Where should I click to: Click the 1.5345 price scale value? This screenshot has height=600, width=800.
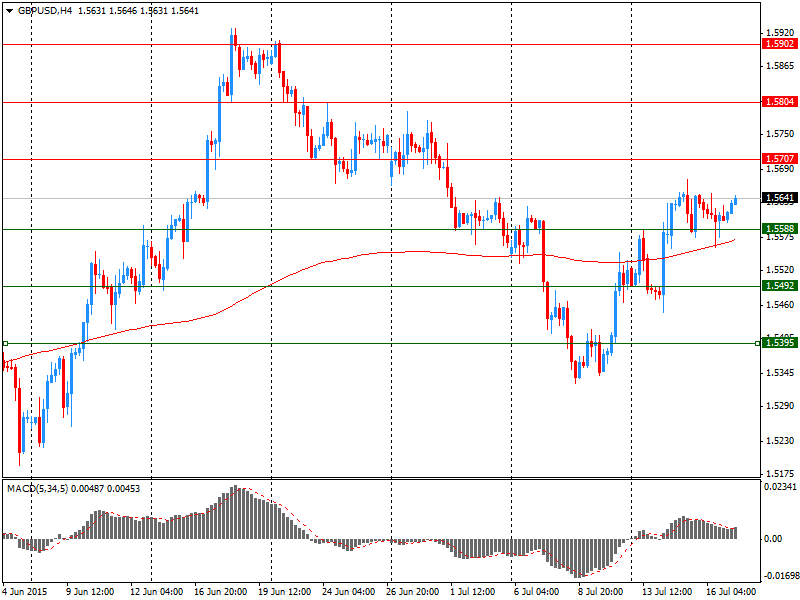point(780,373)
